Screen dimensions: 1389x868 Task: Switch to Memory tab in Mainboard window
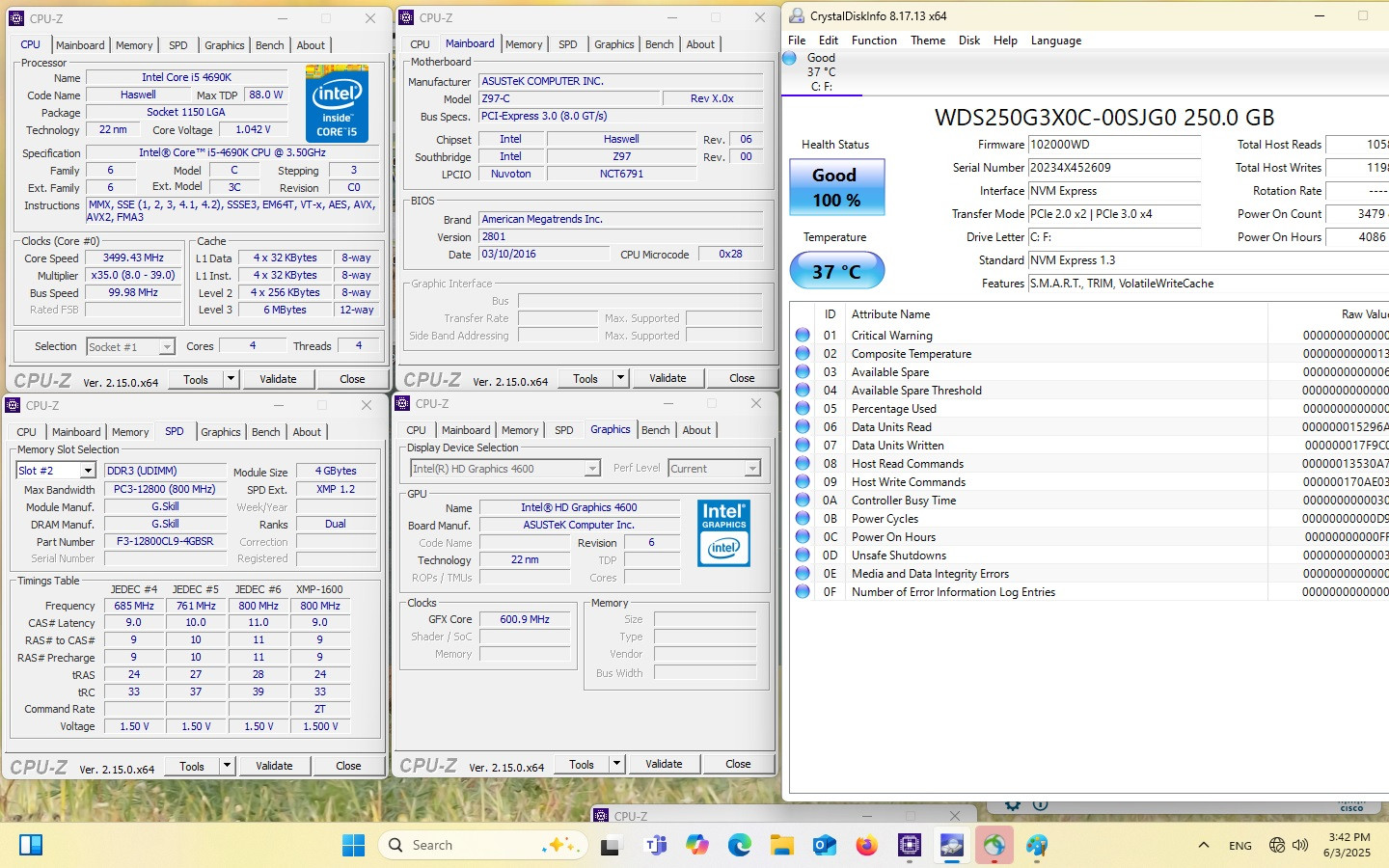(524, 44)
